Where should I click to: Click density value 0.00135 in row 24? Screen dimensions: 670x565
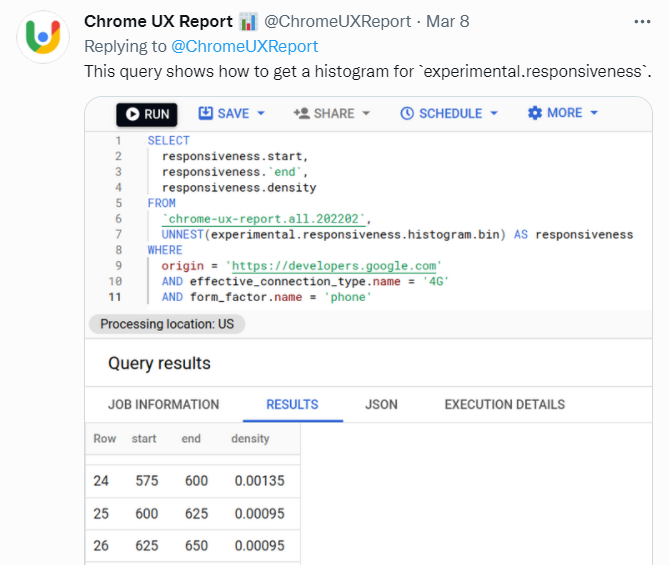pyautogui.click(x=259, y=481)
